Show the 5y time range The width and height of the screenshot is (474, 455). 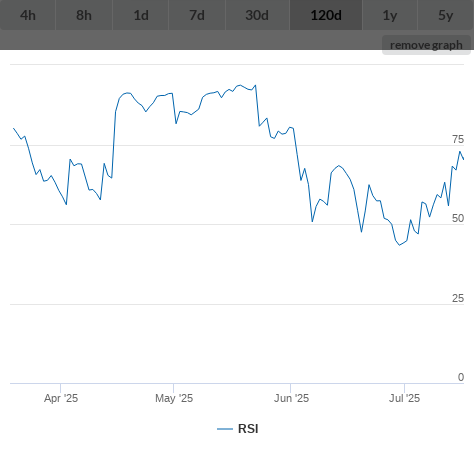(446, 15)
